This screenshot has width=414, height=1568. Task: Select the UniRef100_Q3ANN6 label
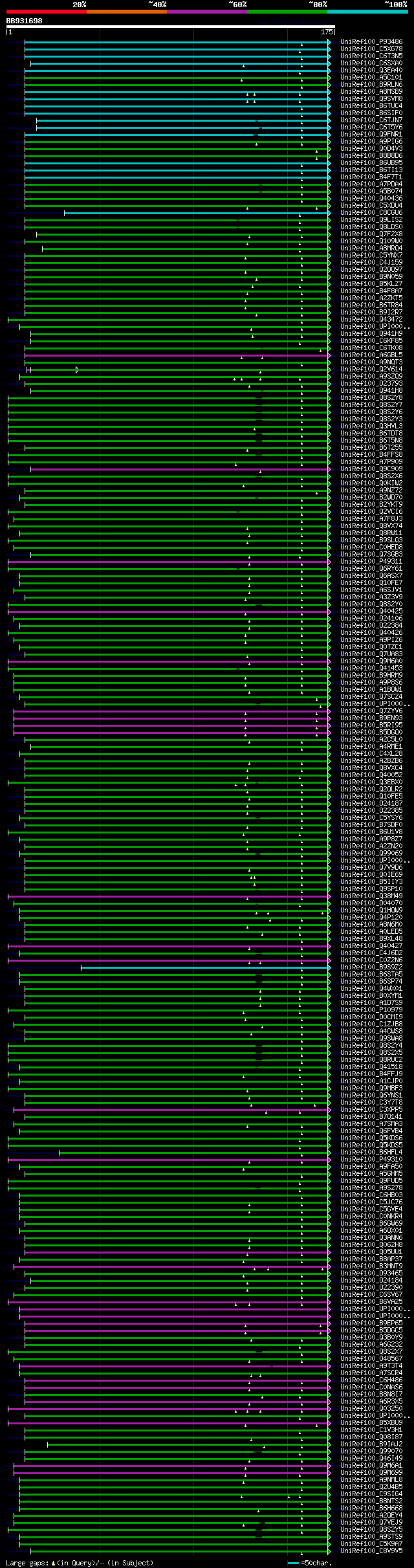[371, 1238]
